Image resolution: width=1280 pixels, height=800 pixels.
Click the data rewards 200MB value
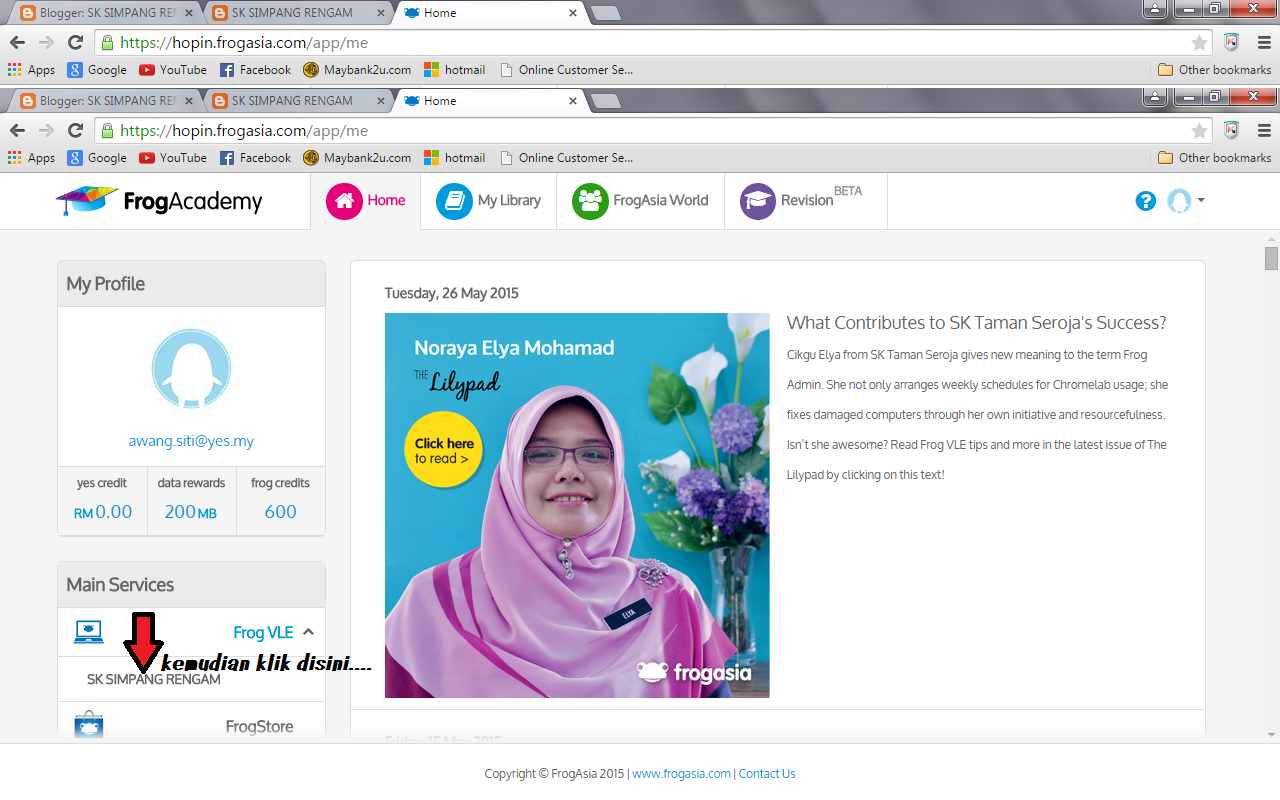pos(191,512)
